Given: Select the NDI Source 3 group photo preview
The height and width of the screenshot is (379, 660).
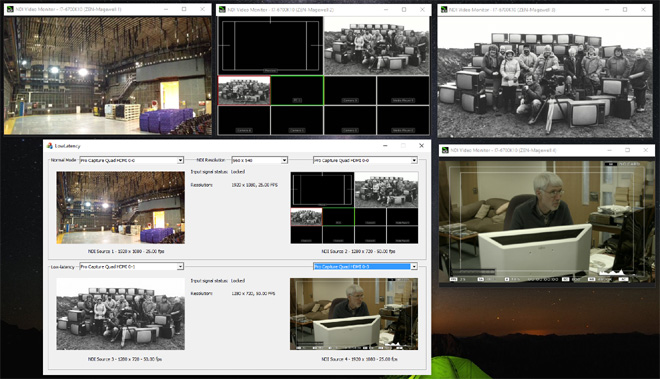Looking at the screenshot, I should pyautogui.click(x=120, y=314).
